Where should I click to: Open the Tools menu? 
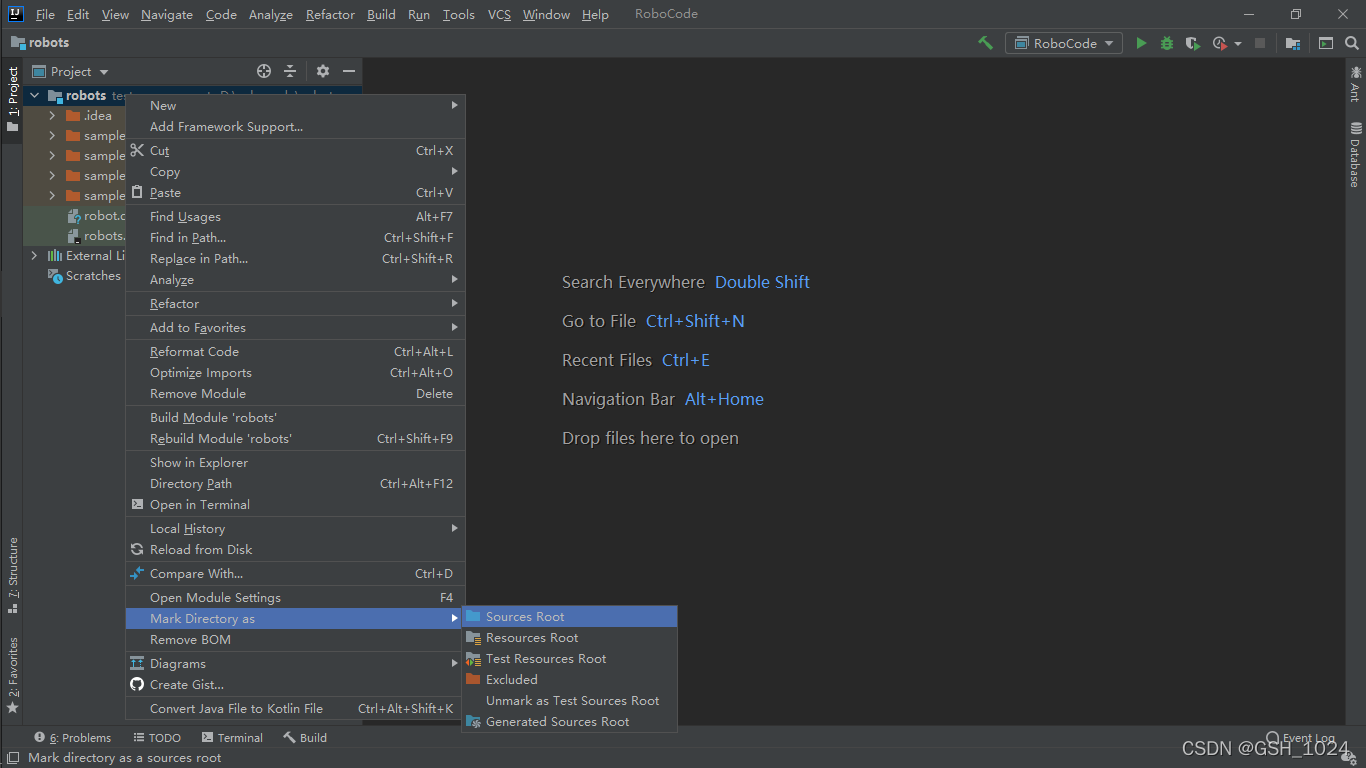tap(459, 15)
